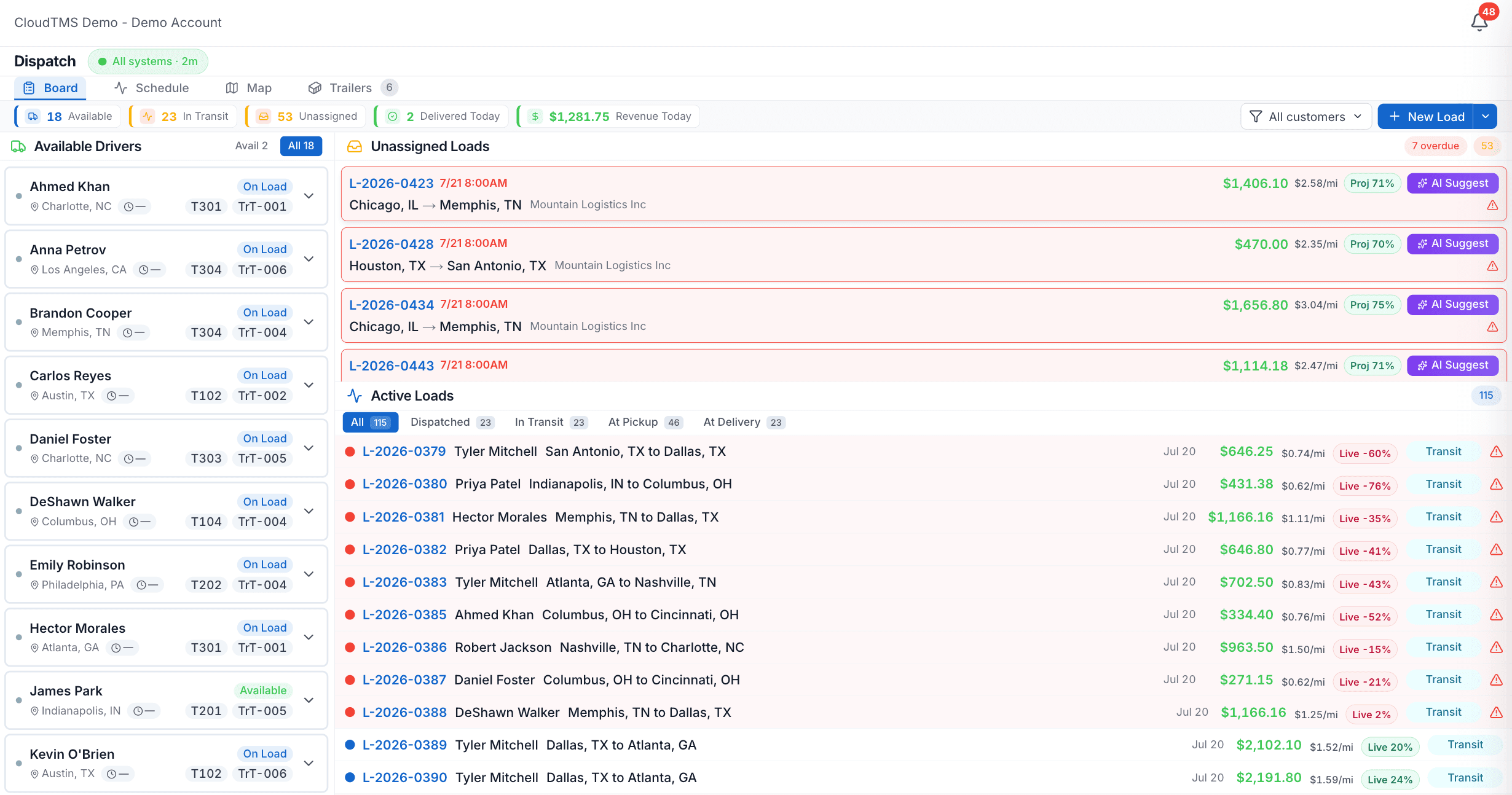Screen dimensions: 1512x795
Task: Open the notifications bell icon
Action: tap(1479, 22)
